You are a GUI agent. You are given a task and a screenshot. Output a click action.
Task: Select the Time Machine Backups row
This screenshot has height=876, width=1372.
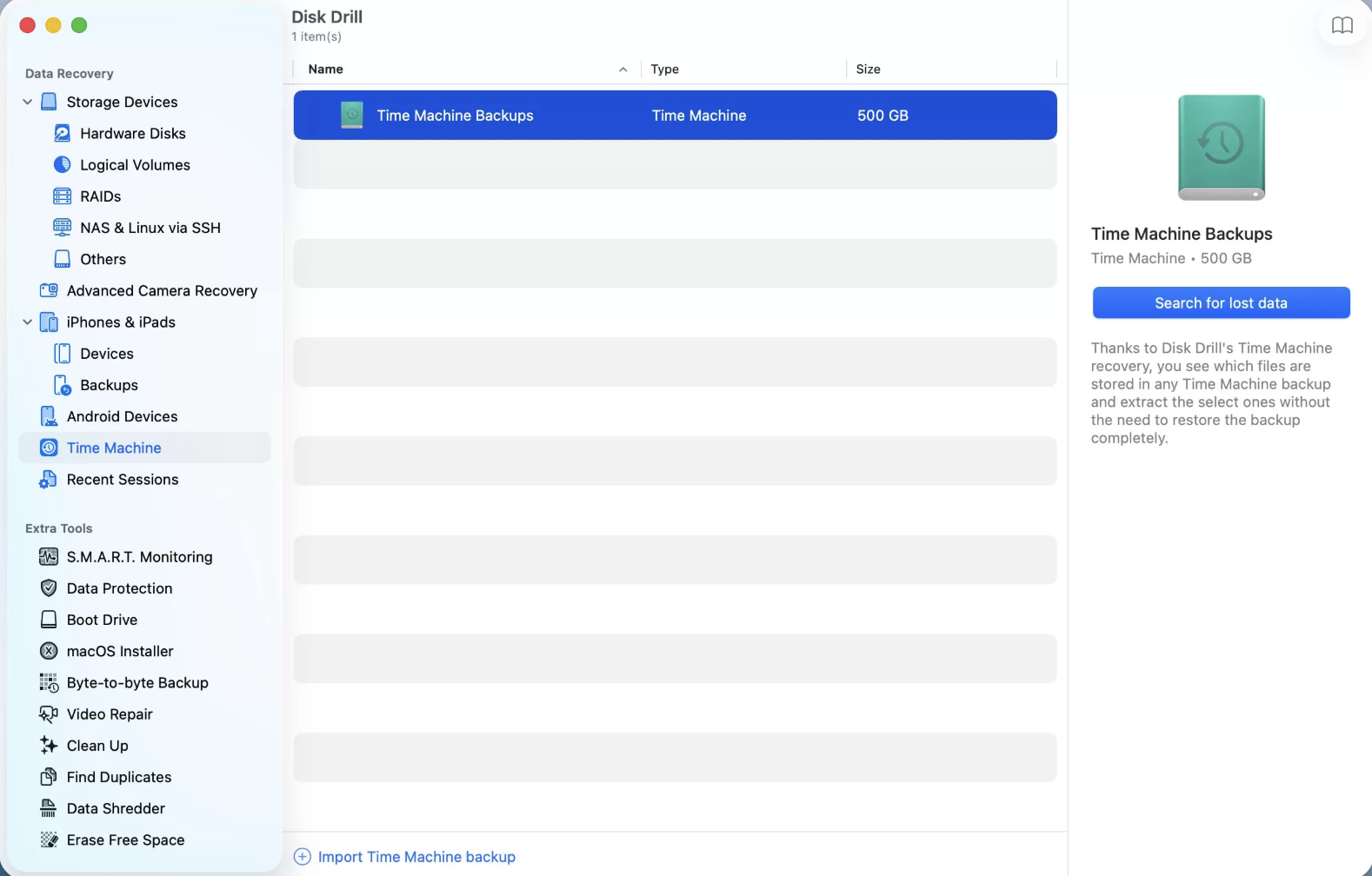(x=675, y=115)
